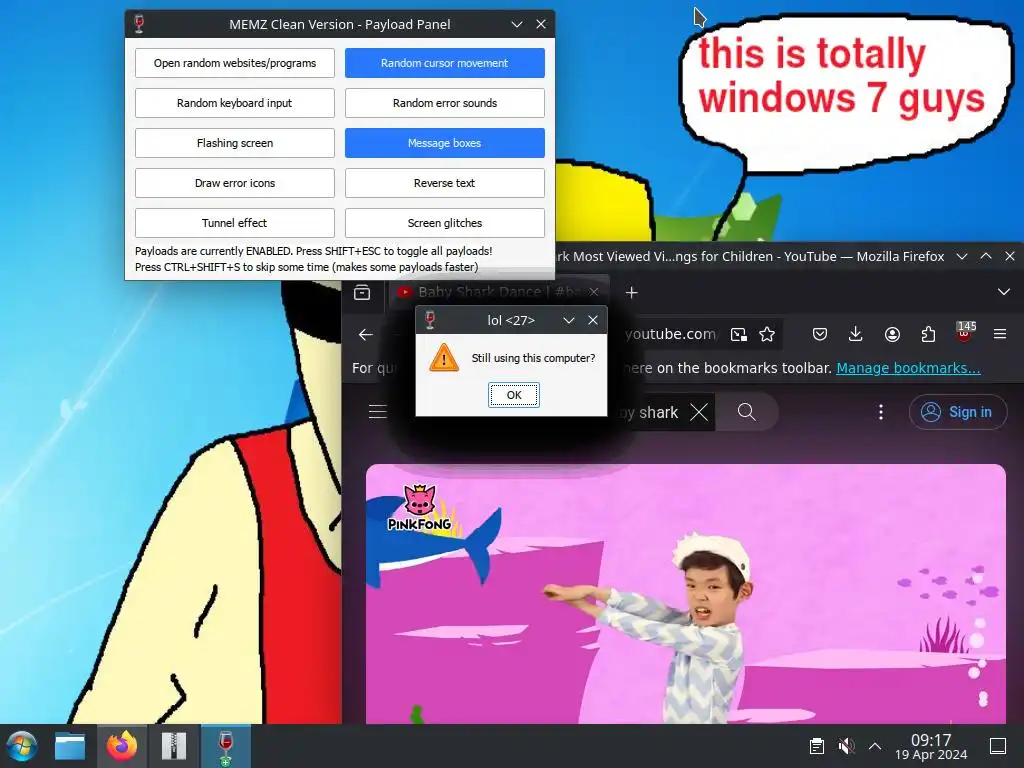
Task: Expand Firefox list all tabs chevron
Action: 1004,292
